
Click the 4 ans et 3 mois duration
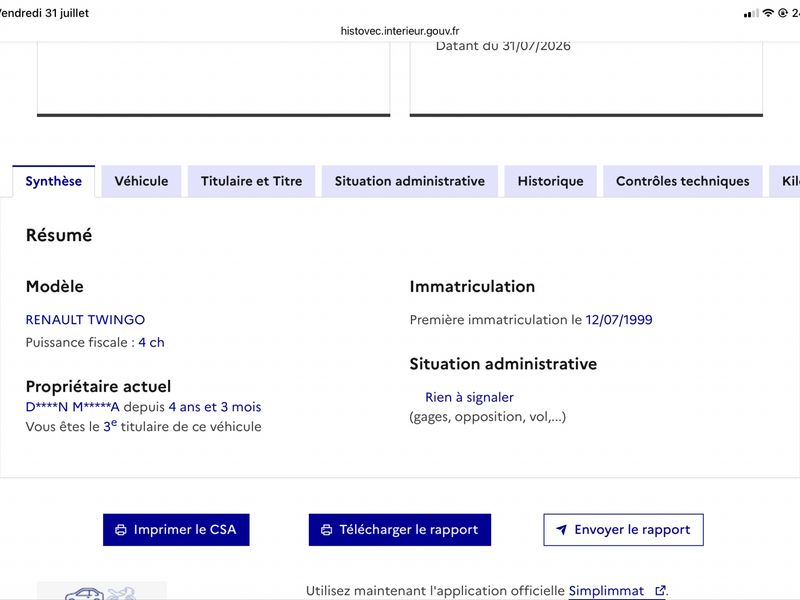click(x=215, y=407)
